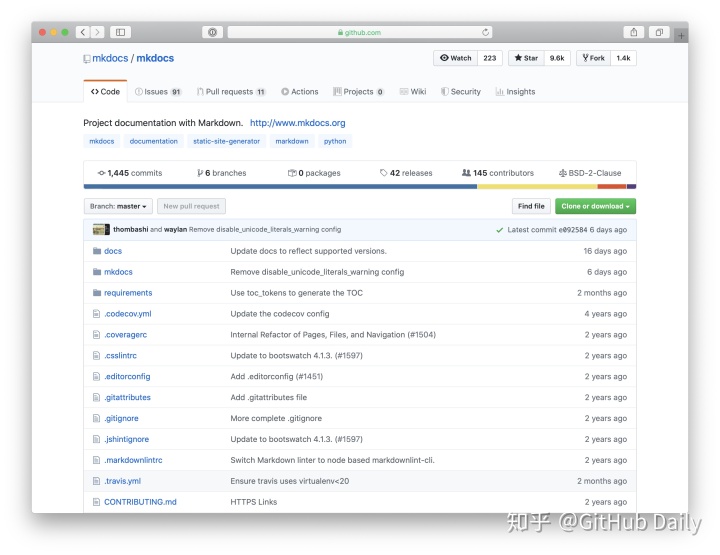Screen dimensions: 720x555
Task: Click the New pull request button
Action: (x=191, y=206)
